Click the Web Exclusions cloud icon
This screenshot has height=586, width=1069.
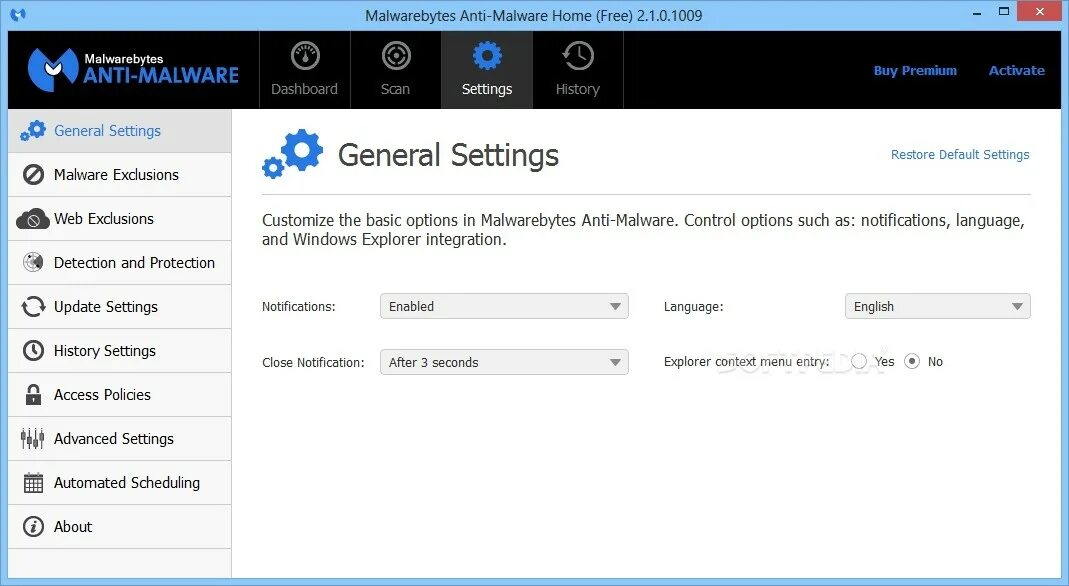tap(33, 219)
